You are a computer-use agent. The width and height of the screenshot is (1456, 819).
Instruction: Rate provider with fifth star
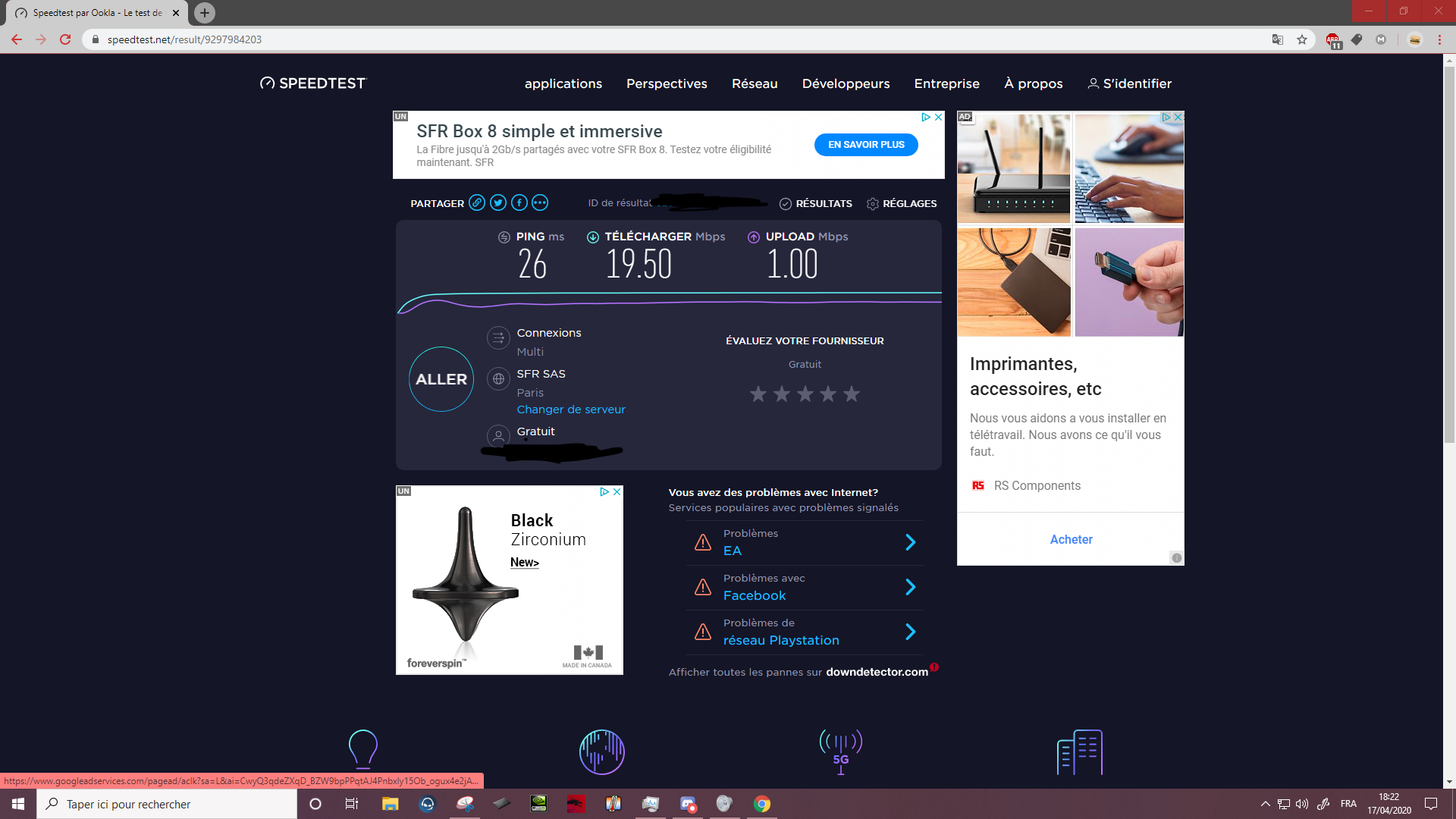(852, 394)
